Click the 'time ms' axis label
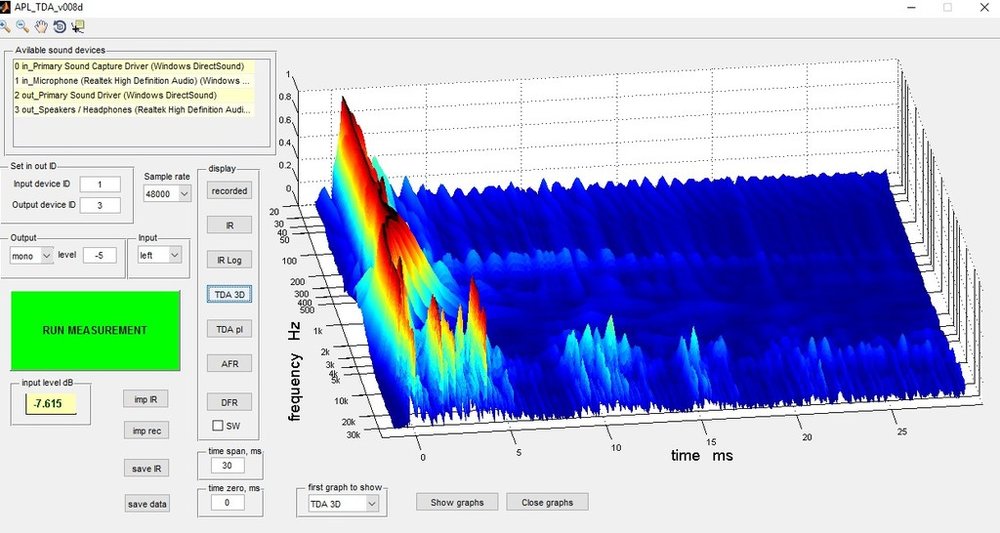1000x533 pixels. [702, 455]
